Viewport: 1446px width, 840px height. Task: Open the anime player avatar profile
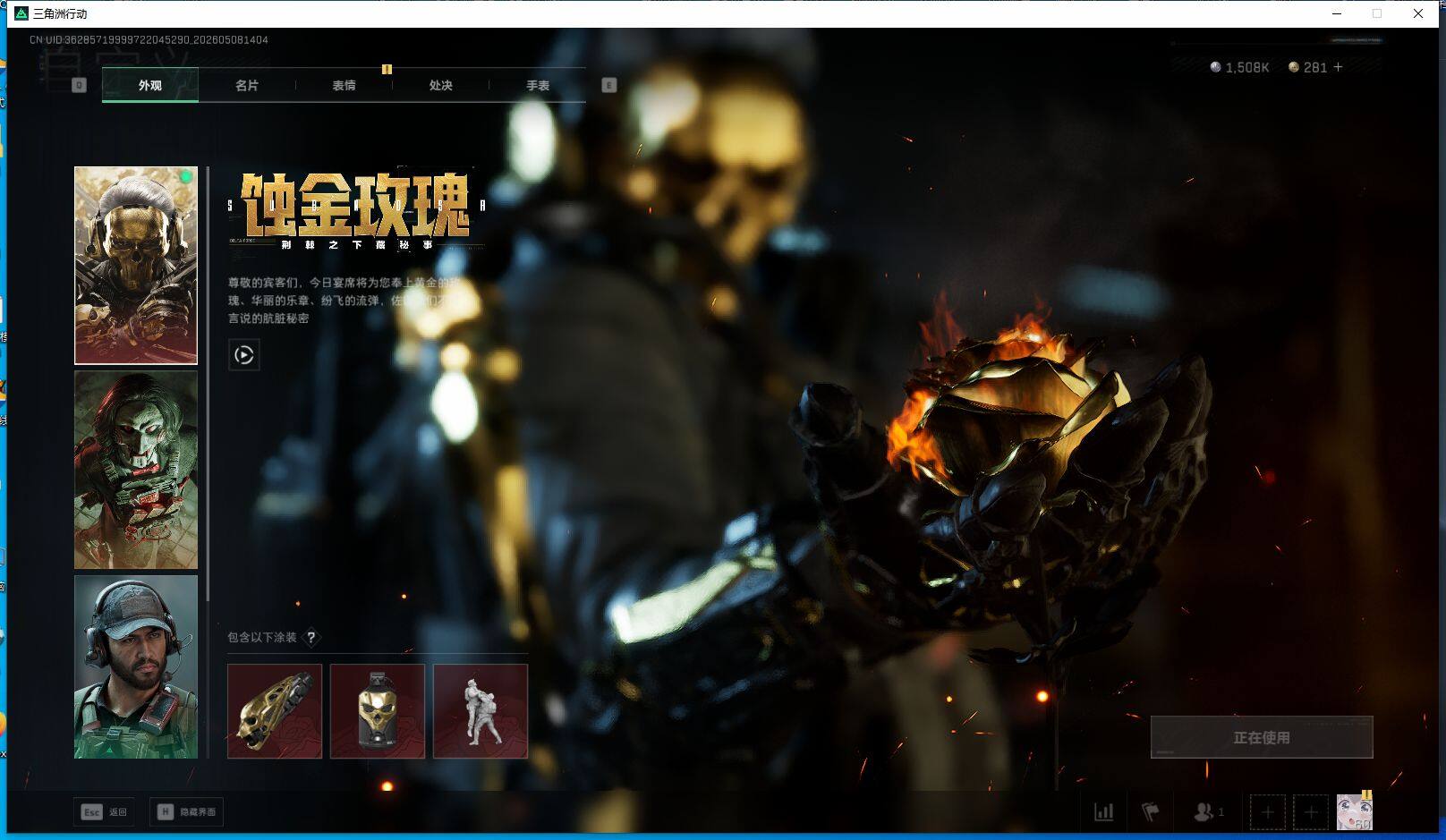click(1354, 812)
